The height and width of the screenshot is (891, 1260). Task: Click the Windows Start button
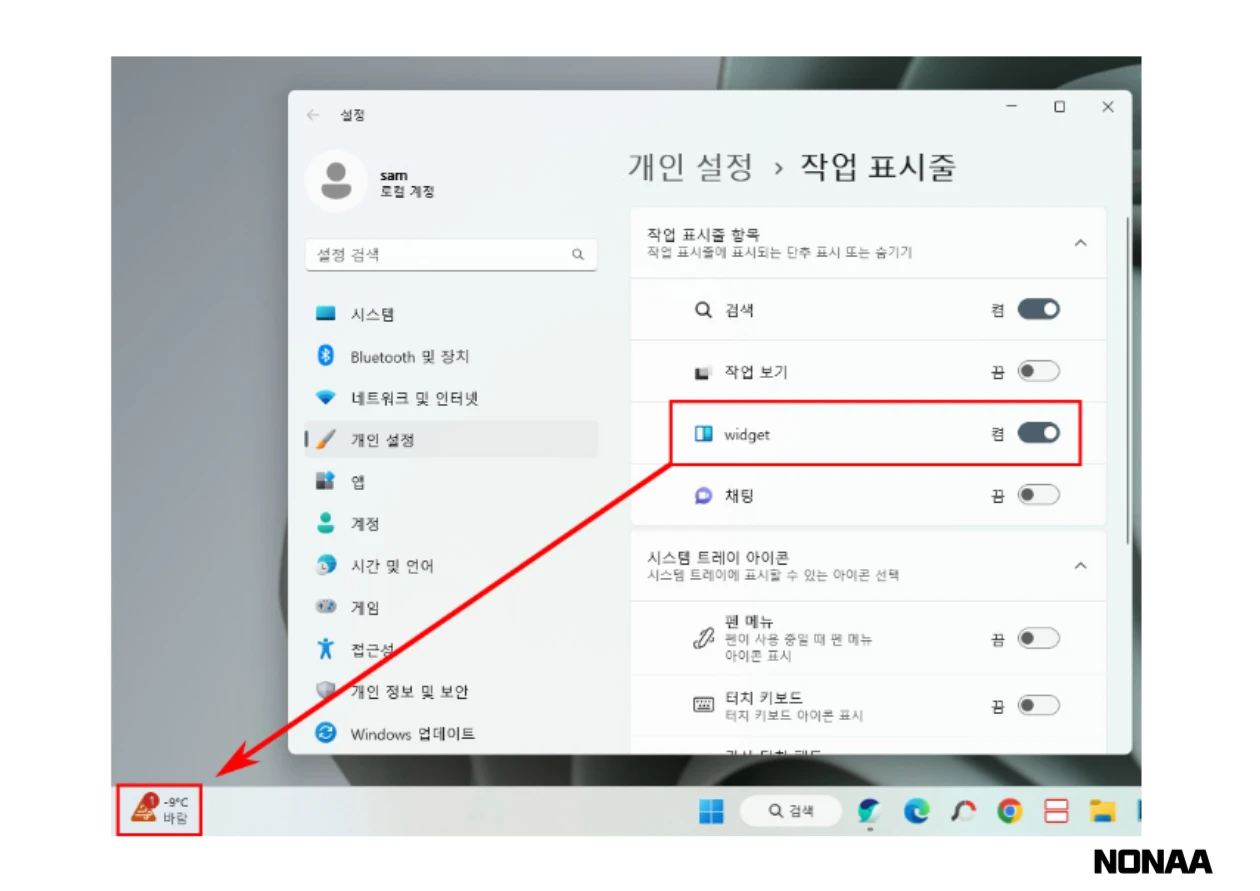tap(712, 811)
